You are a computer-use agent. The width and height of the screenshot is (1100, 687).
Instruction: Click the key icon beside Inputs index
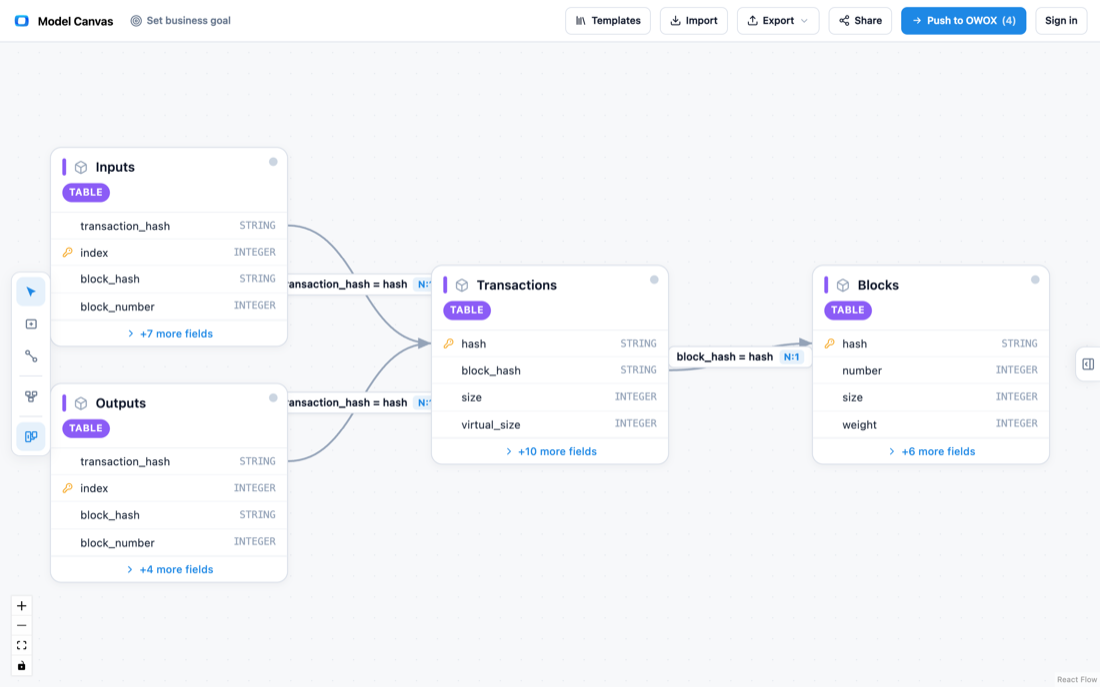[x=67, y=252]
